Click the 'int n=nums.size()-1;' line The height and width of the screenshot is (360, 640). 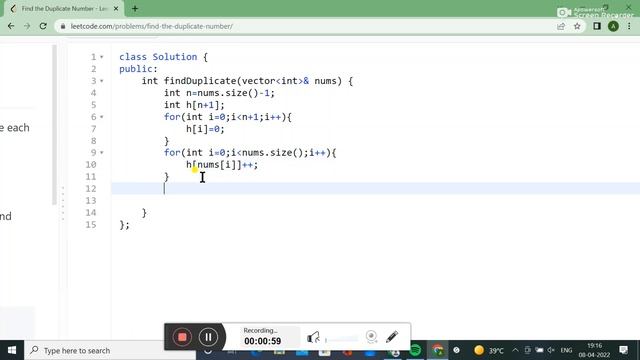click(220, 93)
